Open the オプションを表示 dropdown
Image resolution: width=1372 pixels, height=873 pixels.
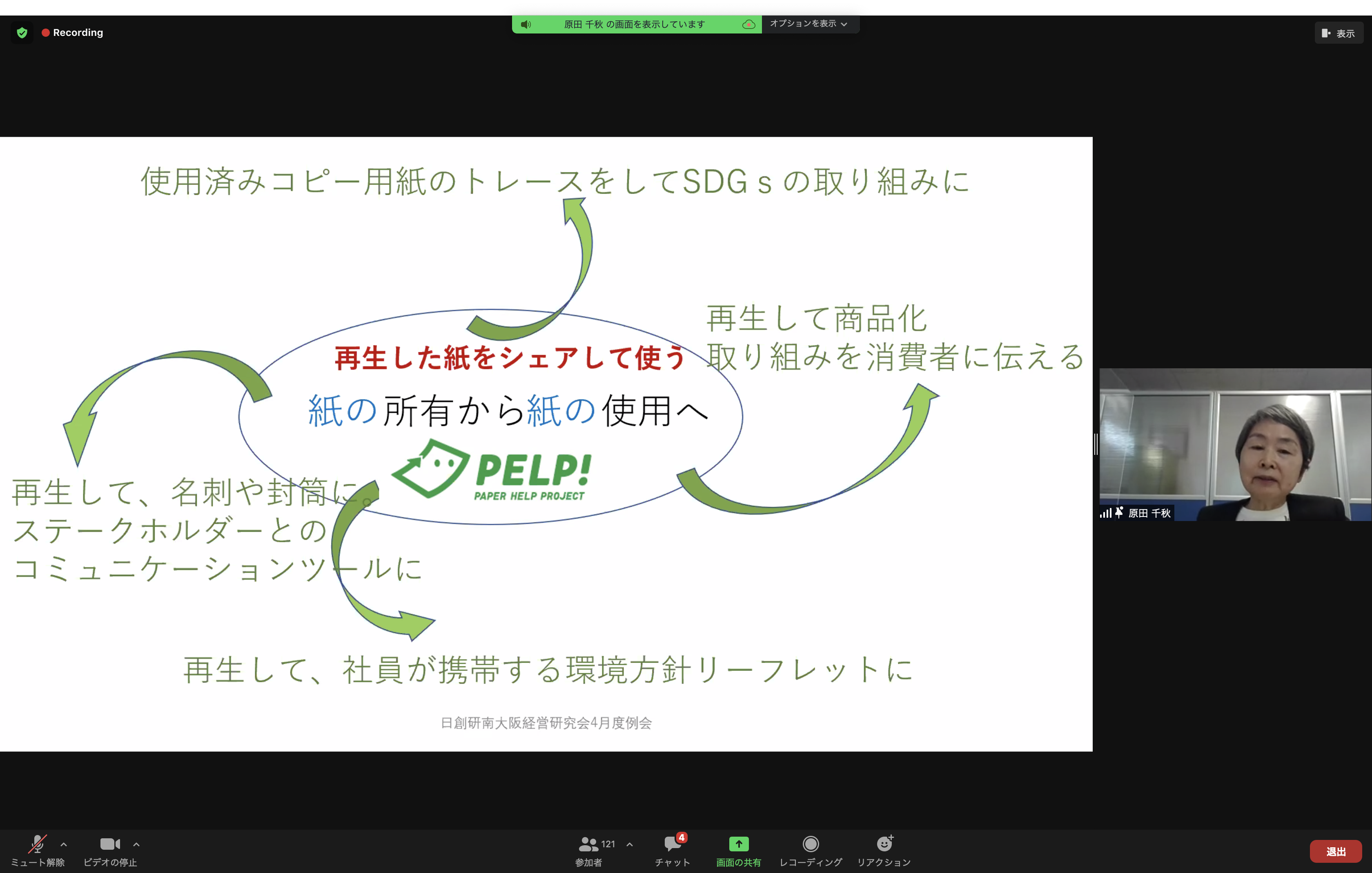[809, 24]
